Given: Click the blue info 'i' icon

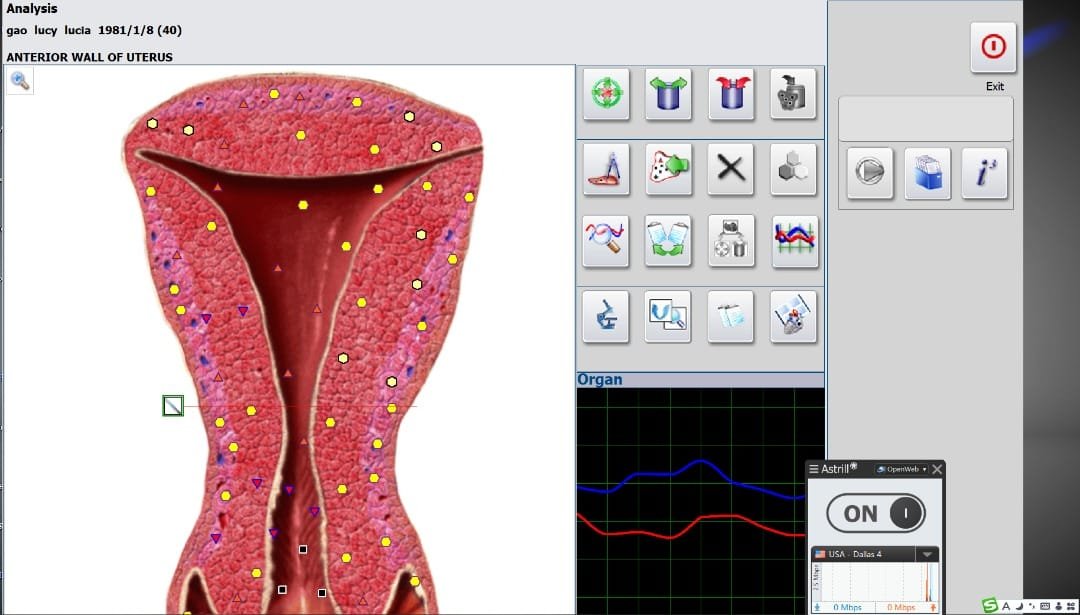Looking at the screenshot, I should [984, 173].
